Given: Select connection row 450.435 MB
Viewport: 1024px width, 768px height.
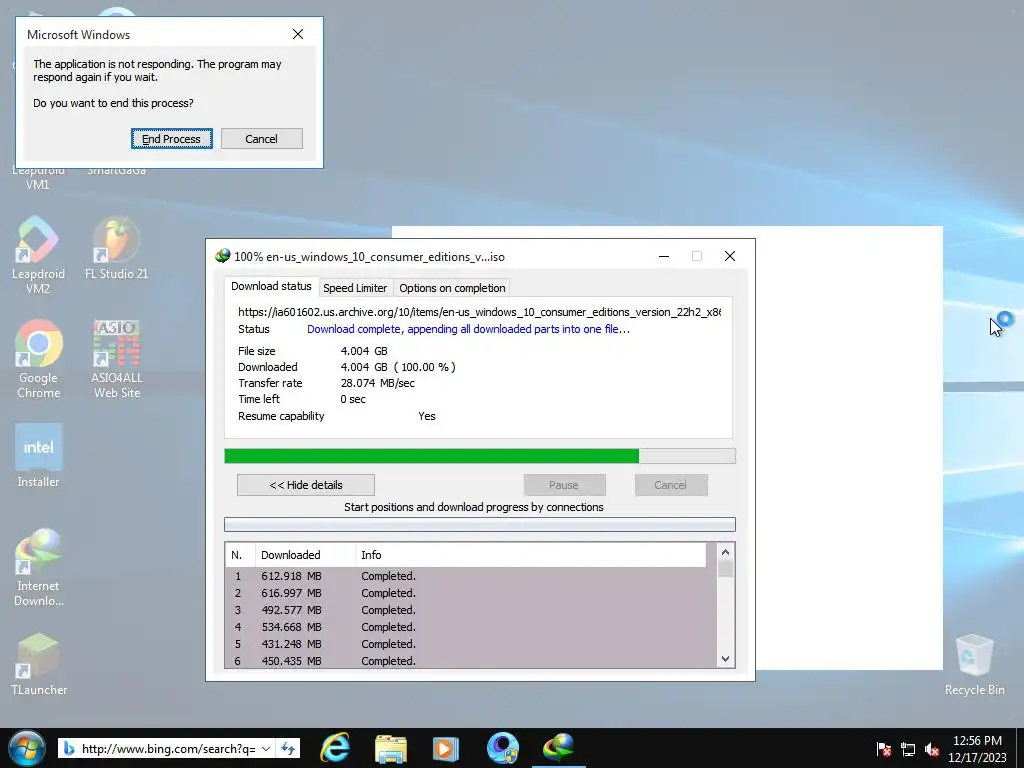Looking at the screenshot, I should pyautogui.click(x=471, y=660).
